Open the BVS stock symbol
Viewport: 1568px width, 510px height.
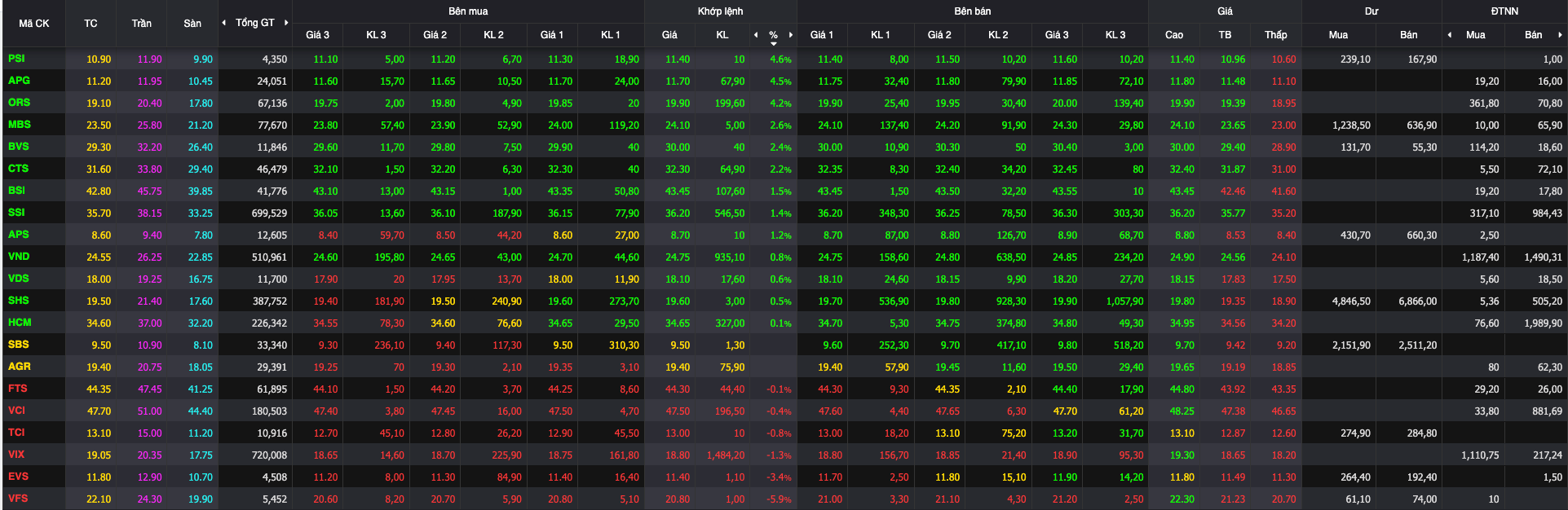[18, 147]
